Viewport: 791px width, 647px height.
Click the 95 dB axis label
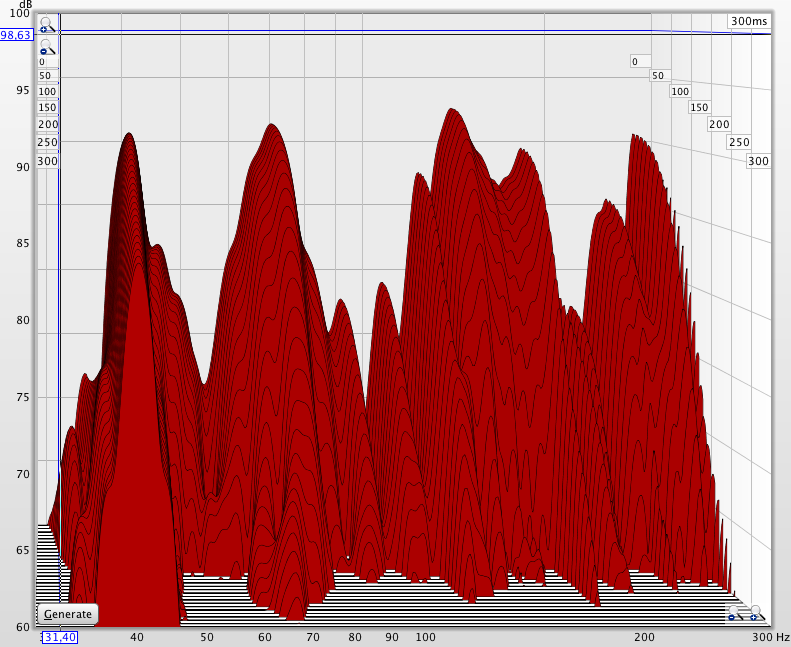pyautogui.click(x=23, y=90)
